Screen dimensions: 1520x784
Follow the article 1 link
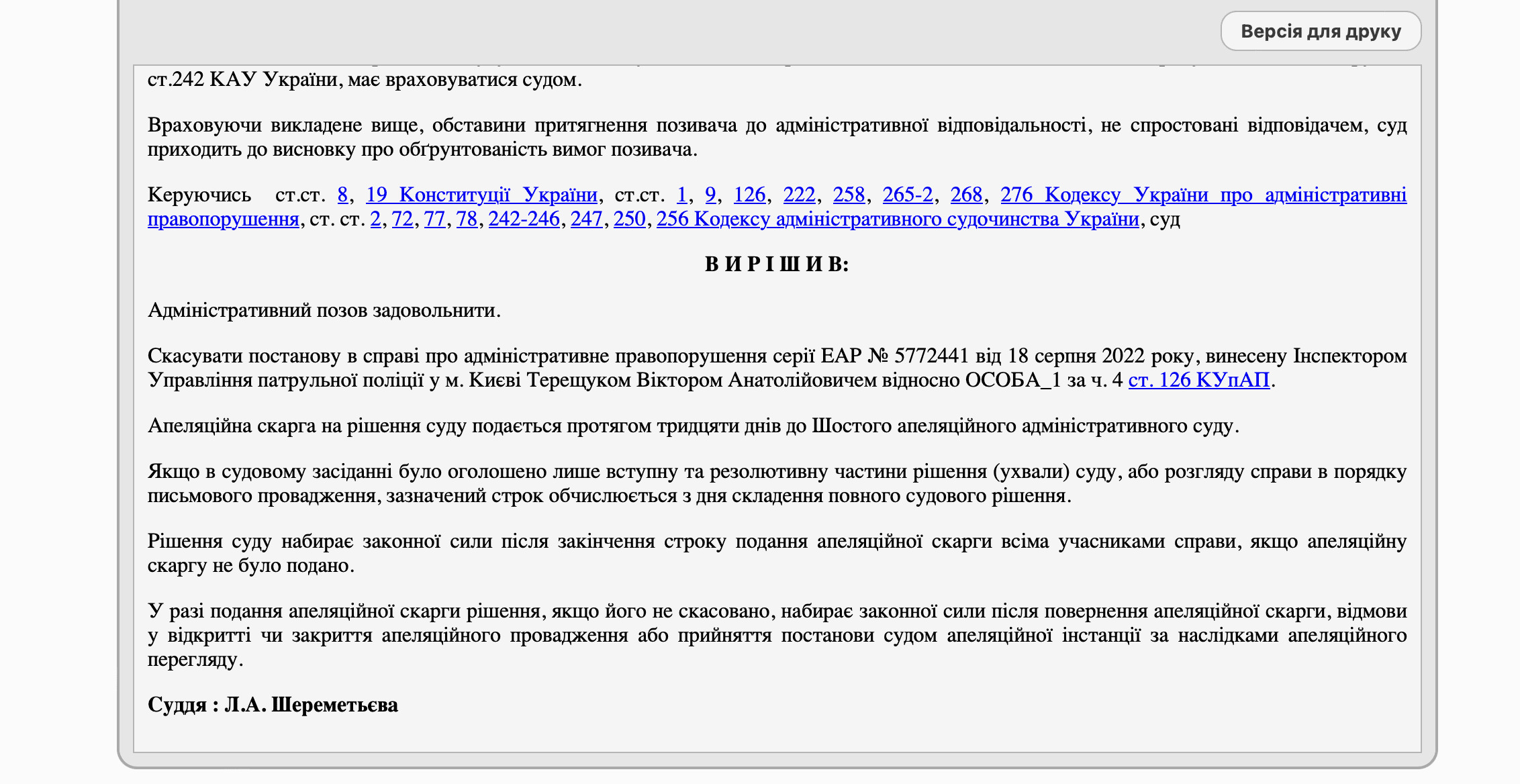(x=682, y=195)
